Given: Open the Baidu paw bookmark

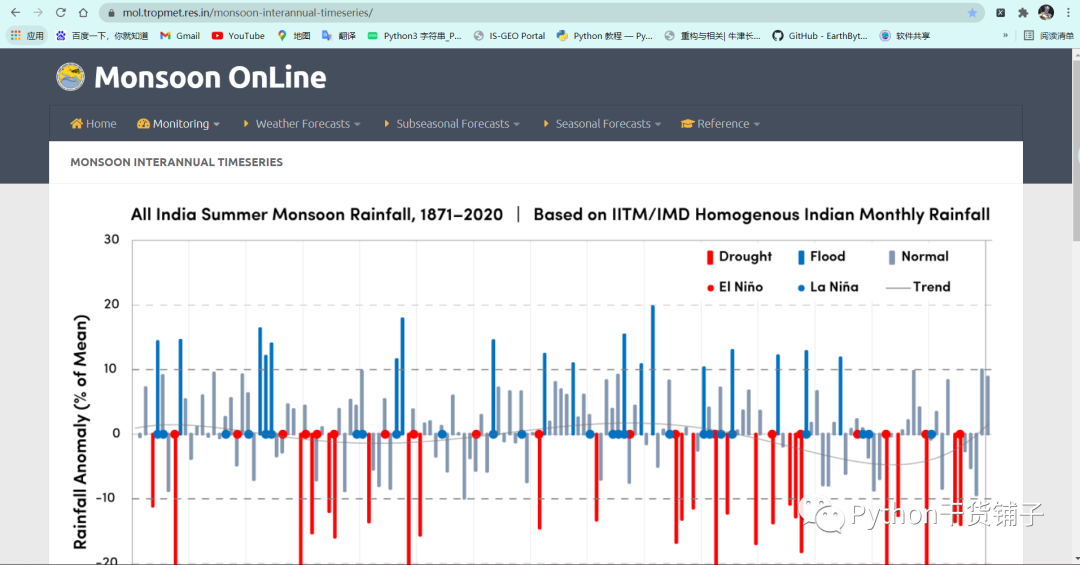Looking at the screenshot, I should [x=102, y=36].
